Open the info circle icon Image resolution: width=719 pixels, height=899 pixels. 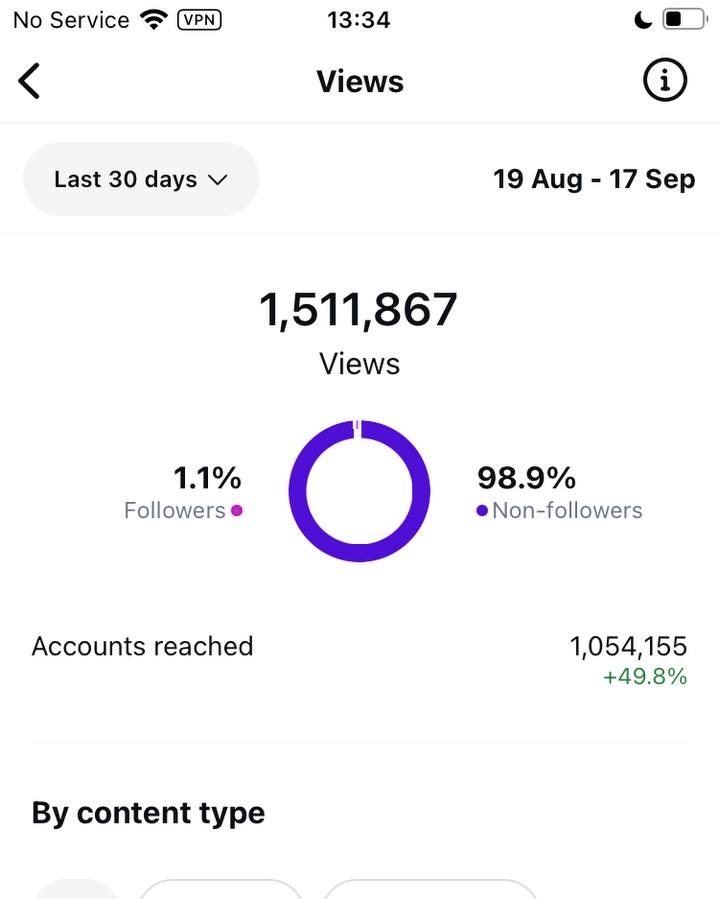point(665,81)
